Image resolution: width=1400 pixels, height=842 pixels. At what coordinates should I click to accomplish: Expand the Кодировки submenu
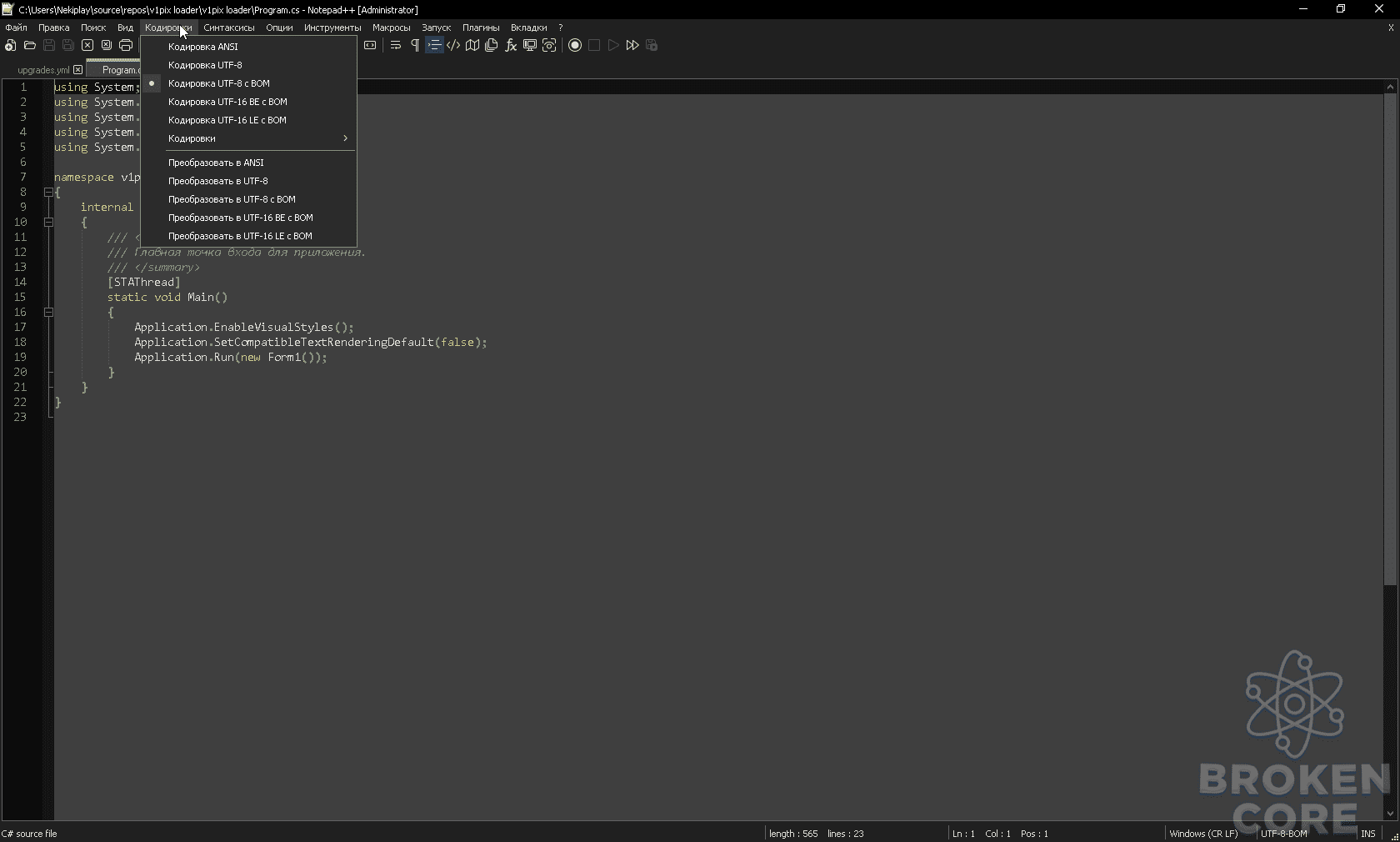coord(249,138)
